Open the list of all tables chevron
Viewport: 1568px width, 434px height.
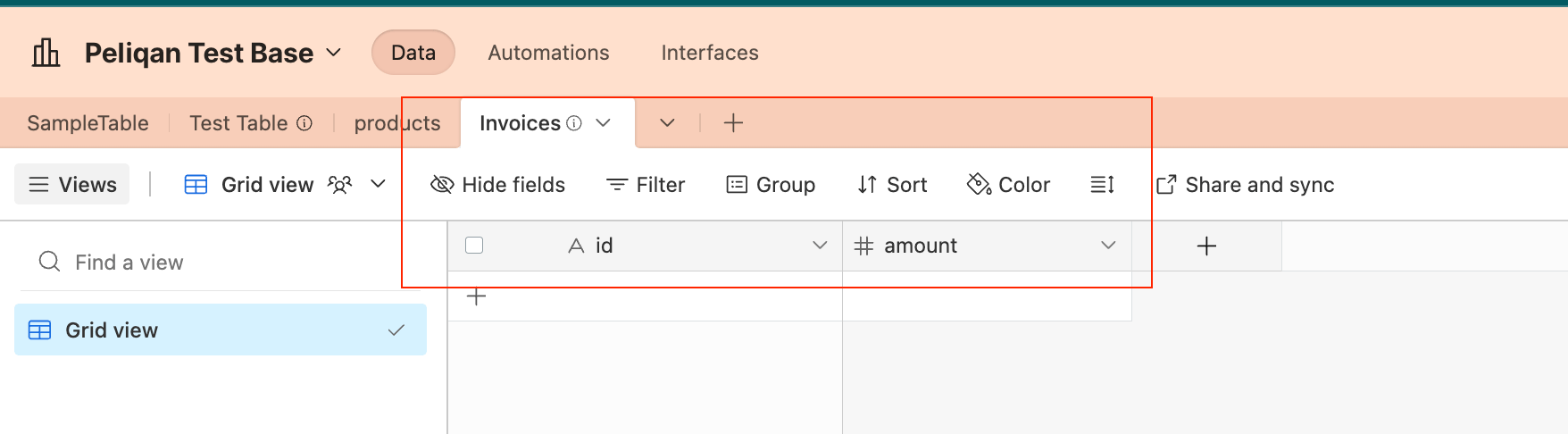(x=667, y=123)
